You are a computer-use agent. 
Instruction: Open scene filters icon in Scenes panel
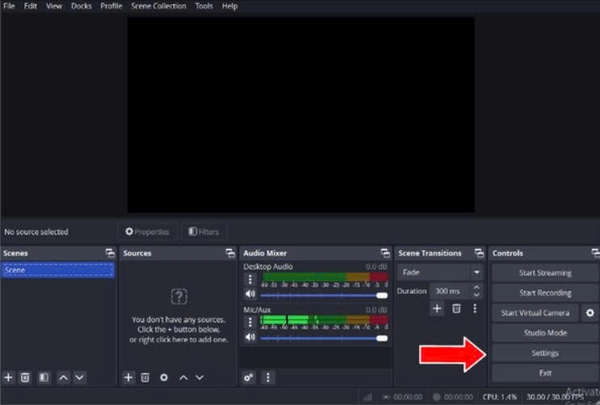44,377
